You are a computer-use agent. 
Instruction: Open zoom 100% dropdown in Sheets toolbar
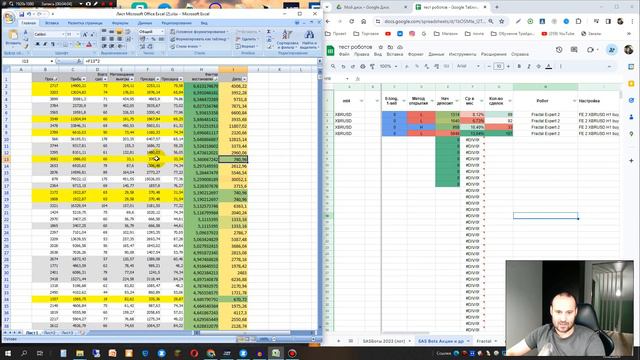388,66
